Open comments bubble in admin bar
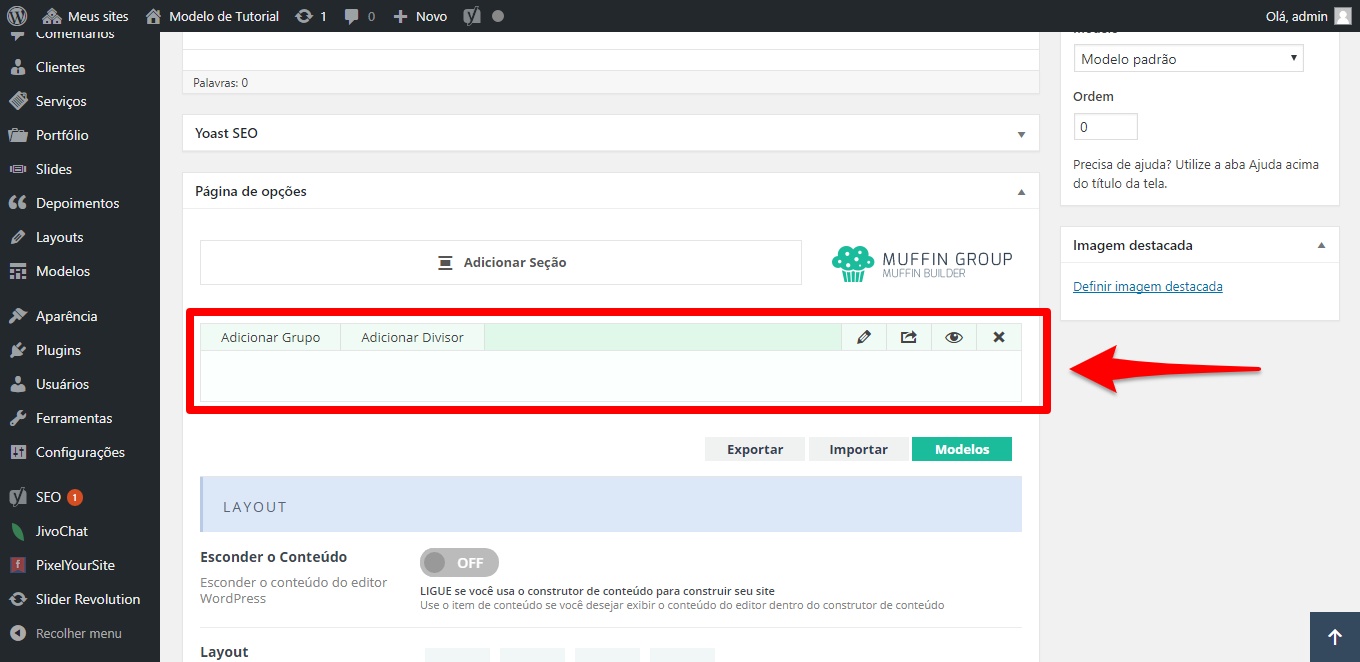The height and width of the screenshot is (662, 1360). point(359,16)
